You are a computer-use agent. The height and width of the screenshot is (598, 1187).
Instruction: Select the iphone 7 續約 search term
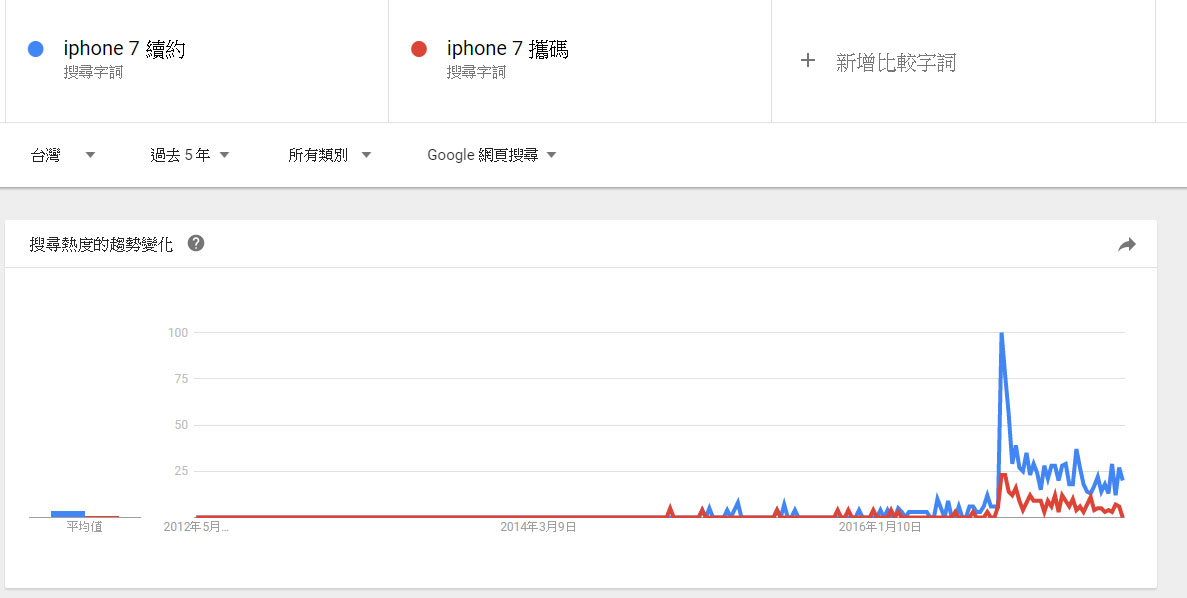tap(124, 48)
